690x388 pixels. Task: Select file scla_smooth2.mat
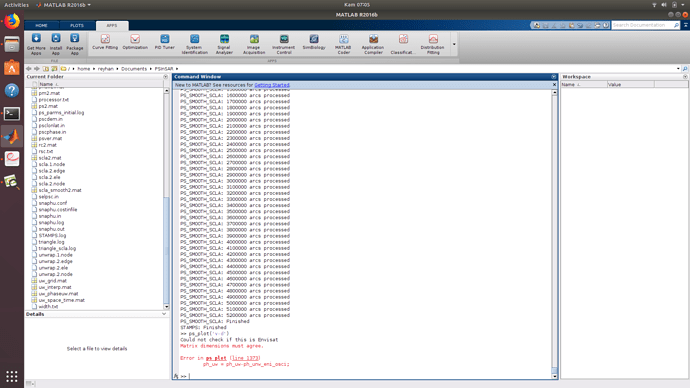(60, 190)
